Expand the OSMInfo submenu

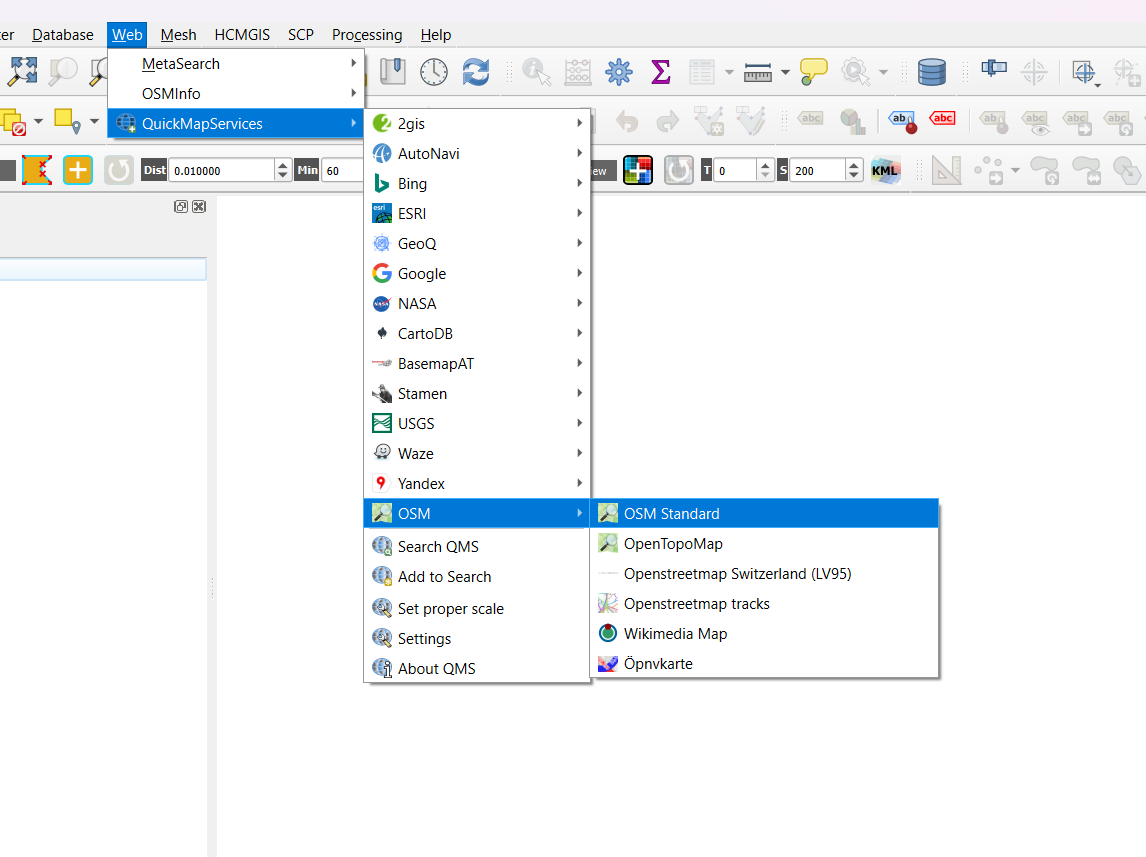pos(235,94)
